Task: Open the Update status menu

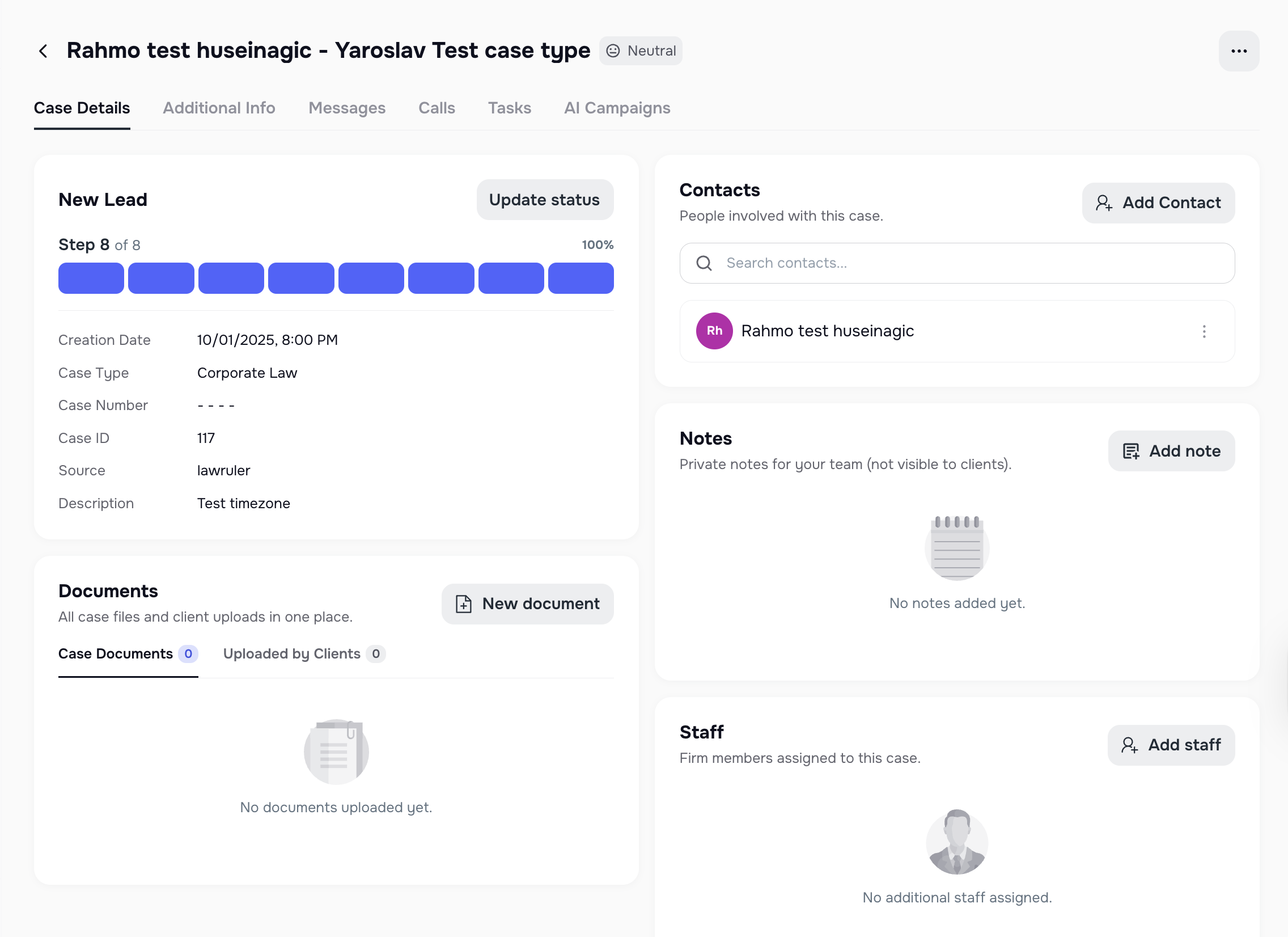Action: coord(544,200)
